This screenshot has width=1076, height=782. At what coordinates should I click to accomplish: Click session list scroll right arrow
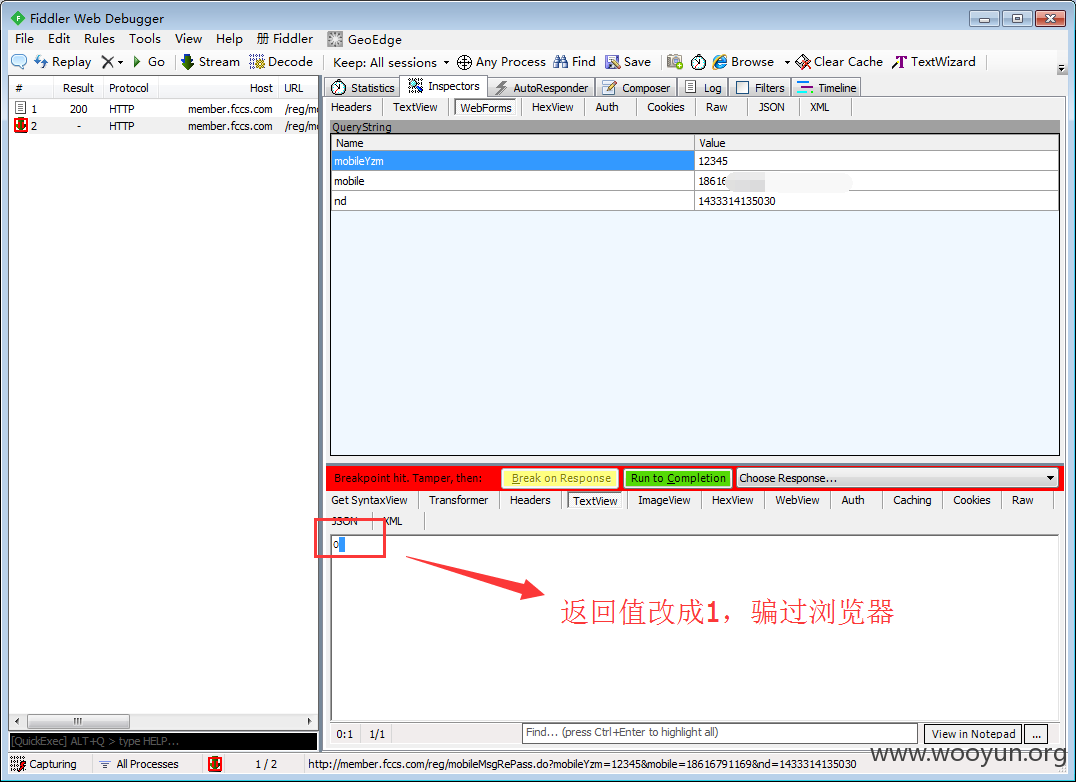[x=309, y=721]
